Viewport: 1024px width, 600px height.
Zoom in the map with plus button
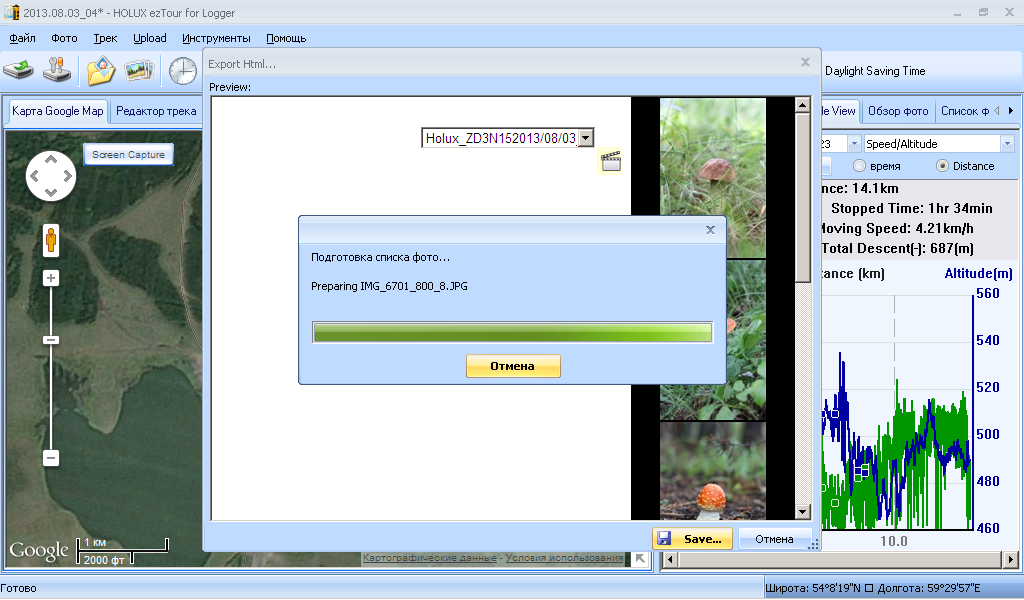51,278
